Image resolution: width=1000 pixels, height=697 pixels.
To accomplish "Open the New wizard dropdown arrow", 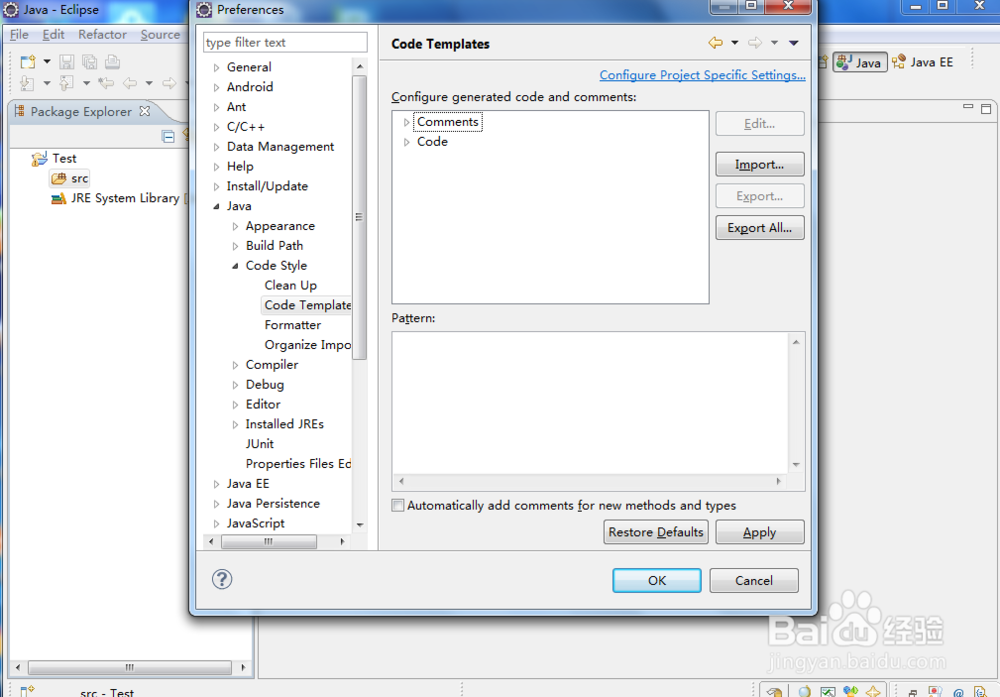I will click(47, 62).
